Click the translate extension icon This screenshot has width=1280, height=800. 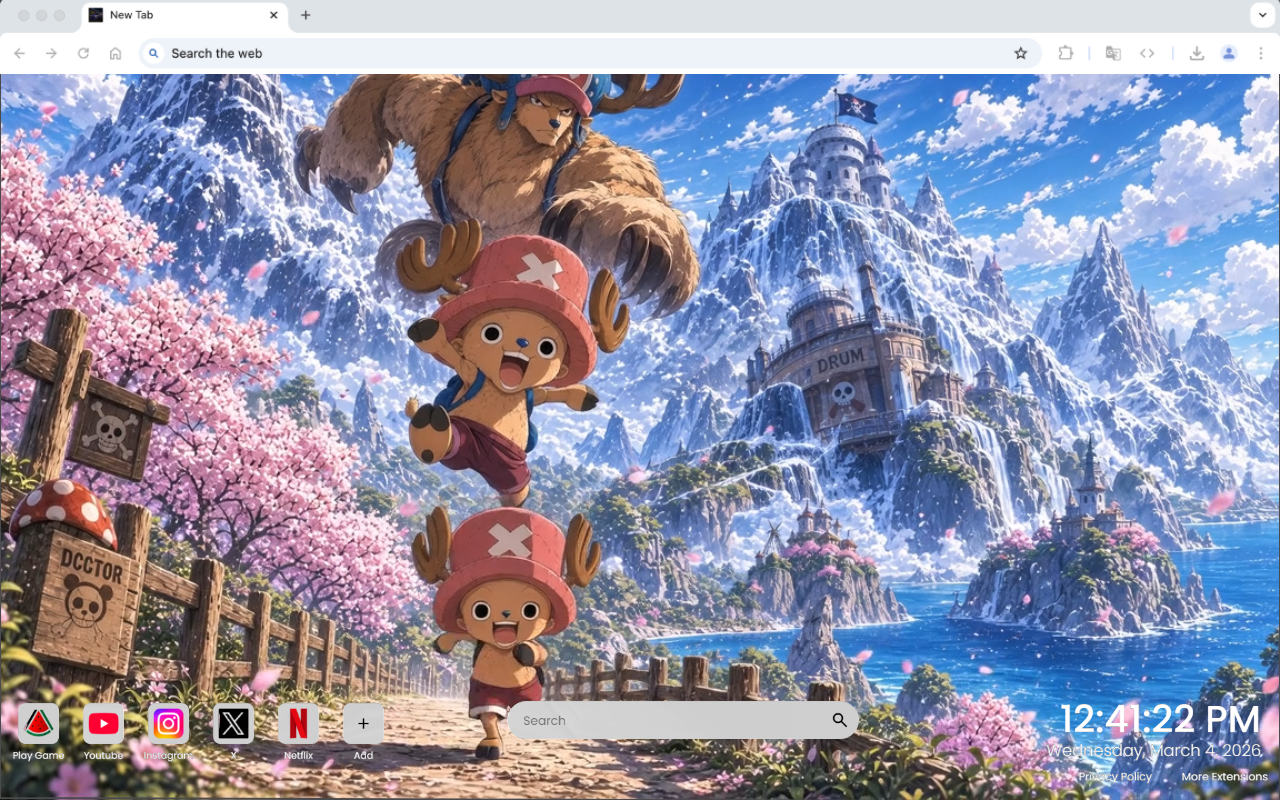tap(1113, 53)
